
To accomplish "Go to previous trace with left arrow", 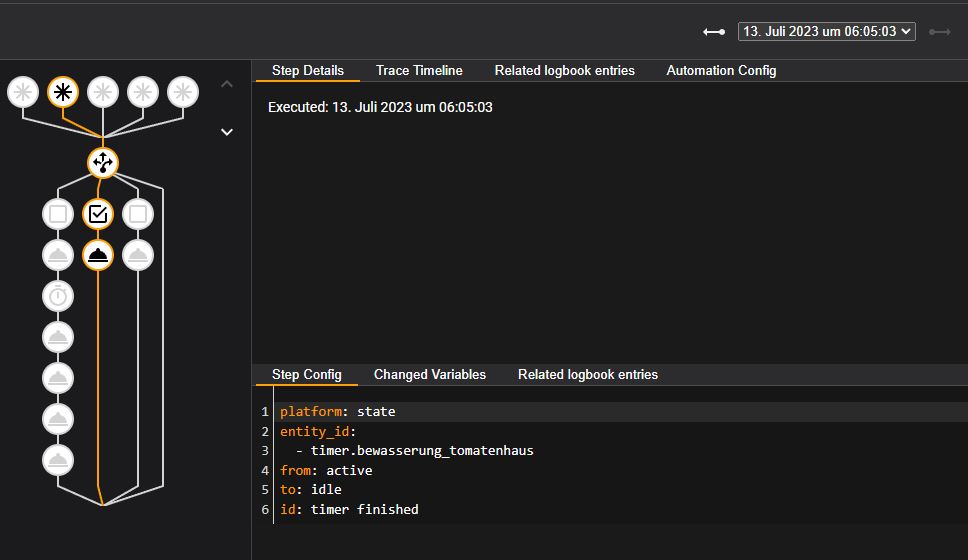I will (x=713, y=32).
